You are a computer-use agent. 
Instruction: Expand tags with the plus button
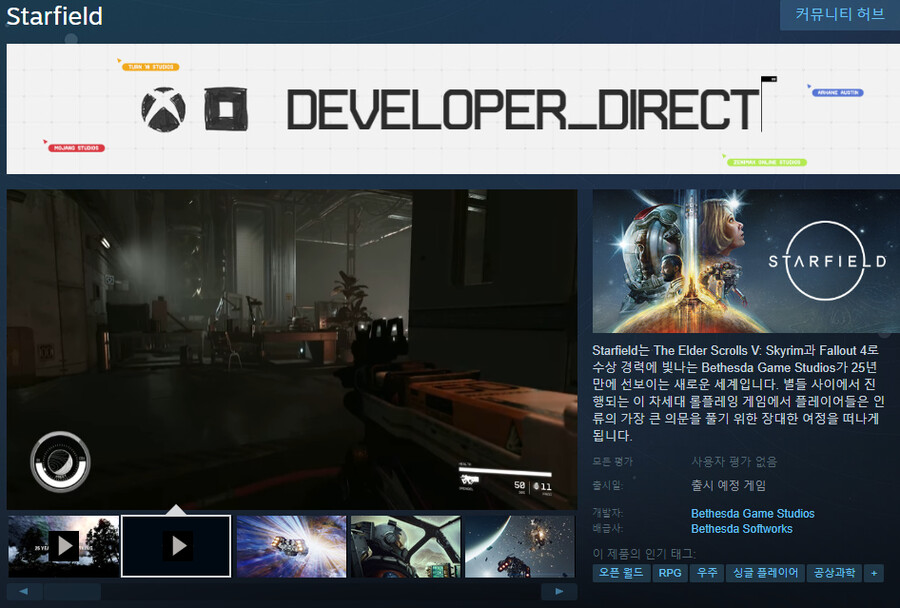(x=874, y=572)
